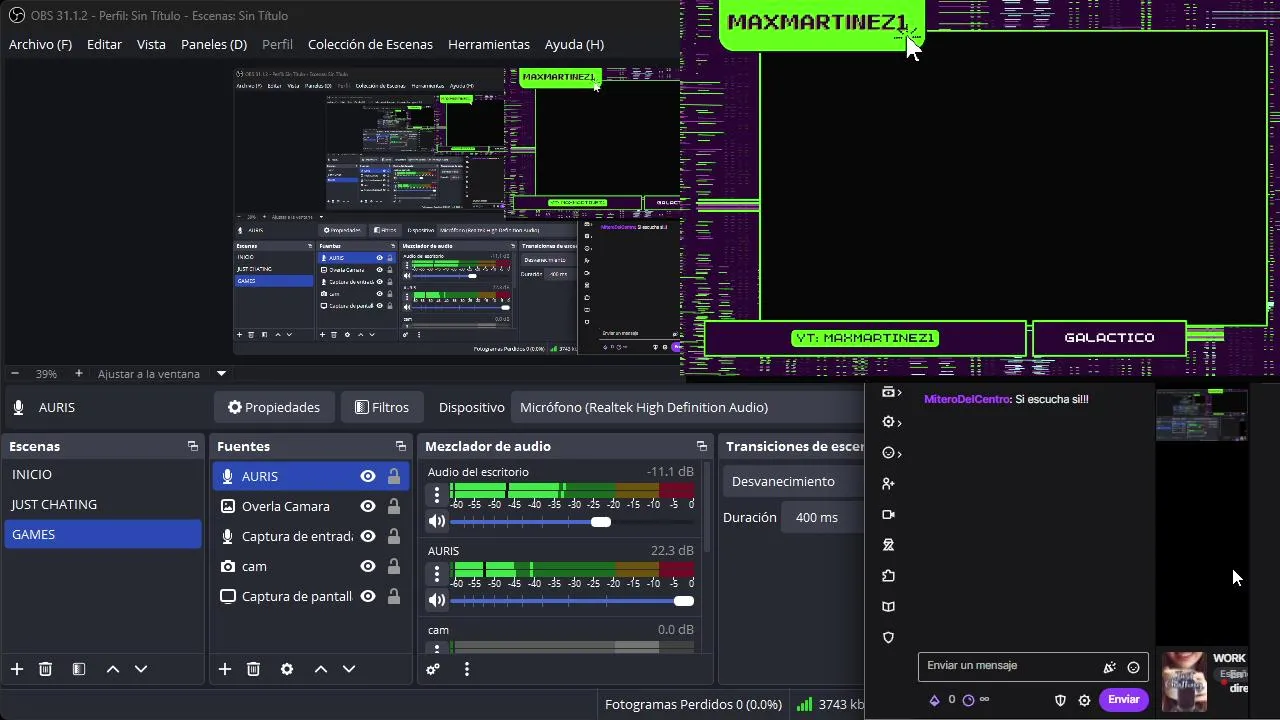The height and width of the screenshot is (720, 1280).
Task: Click the camera icon in chat sidebar
Action: coord(888,515)
